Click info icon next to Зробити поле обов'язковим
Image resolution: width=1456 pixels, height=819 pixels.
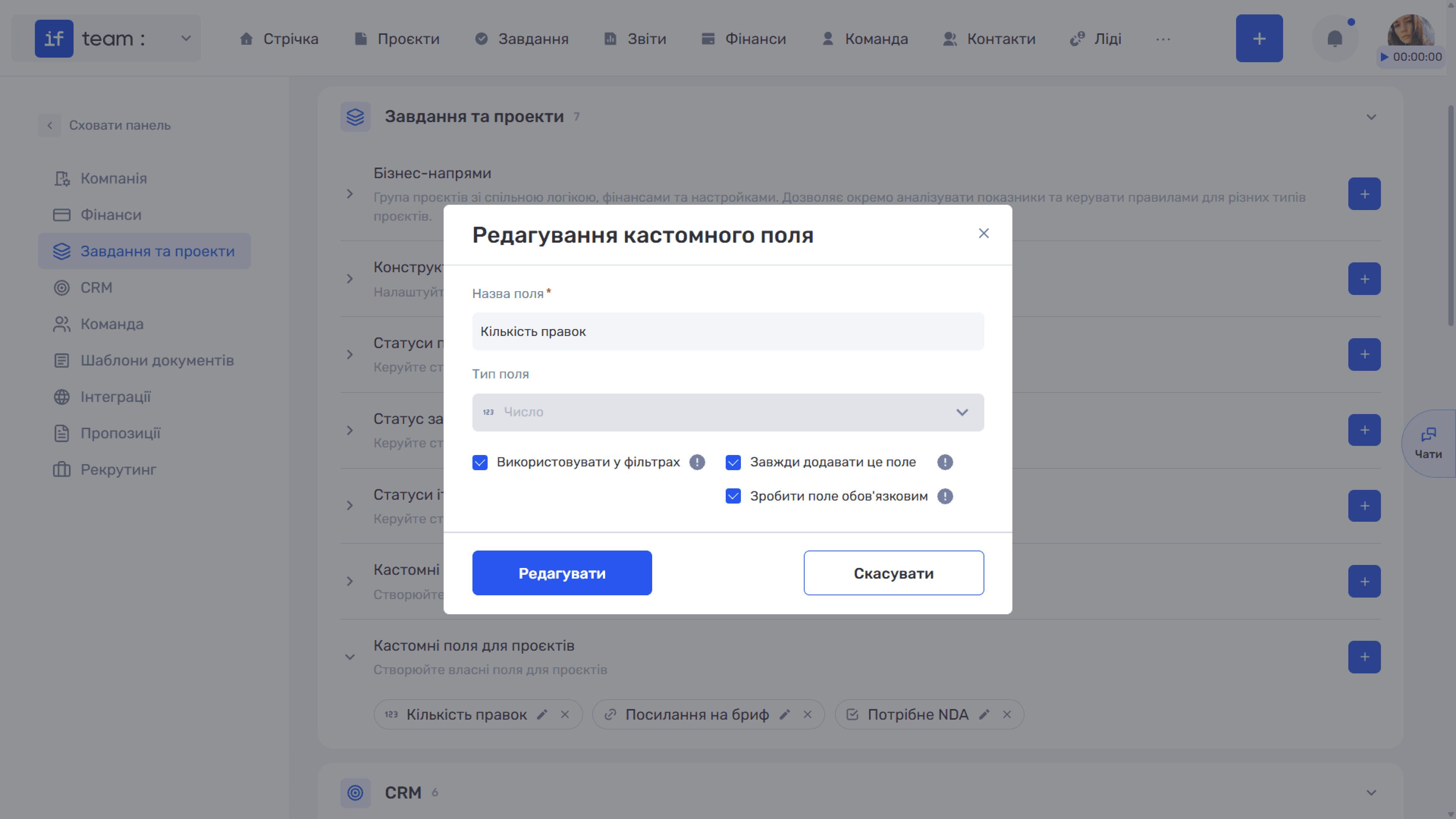(945, 496)
